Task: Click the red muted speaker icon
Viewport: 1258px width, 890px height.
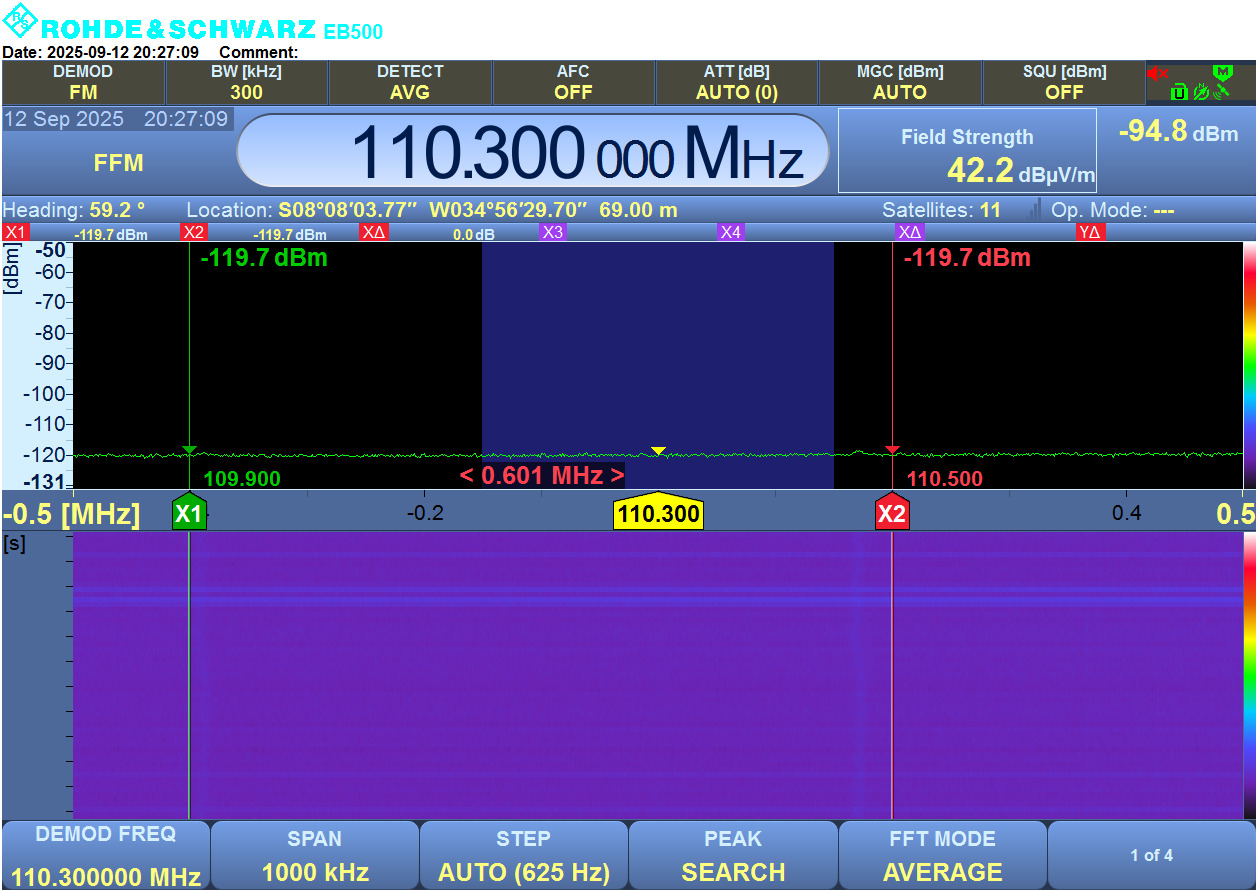Action: [1158, 73]
